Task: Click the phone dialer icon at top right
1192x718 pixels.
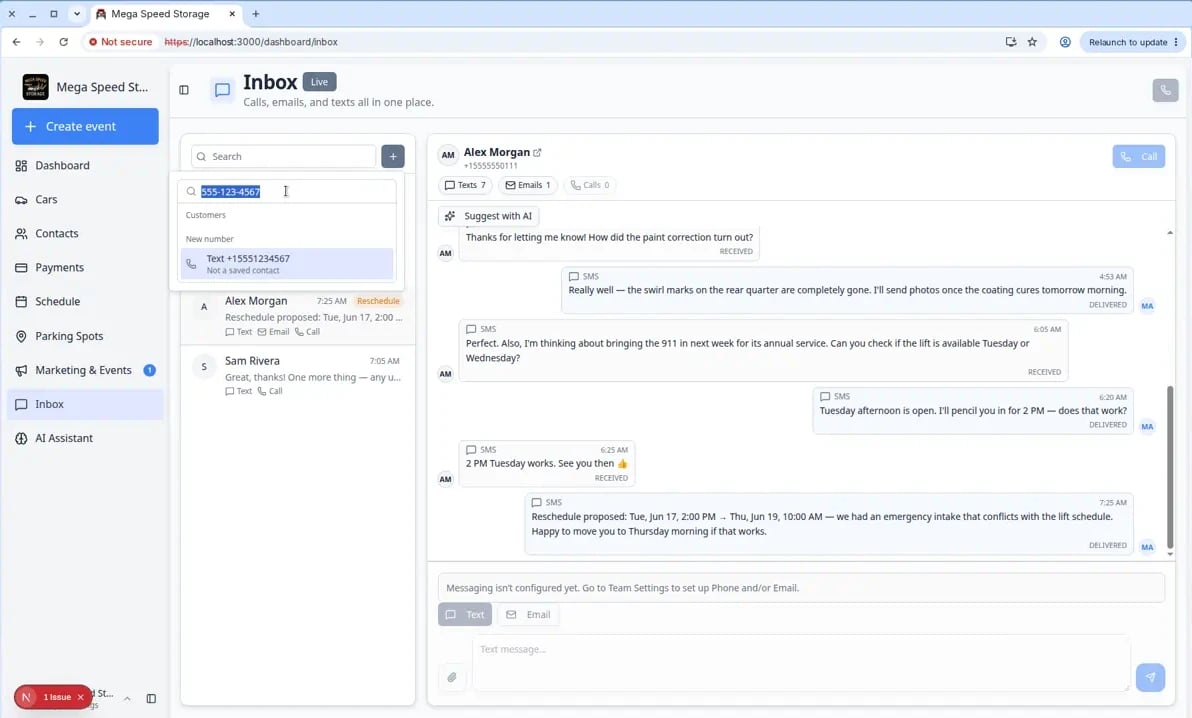Action: 1165,90
